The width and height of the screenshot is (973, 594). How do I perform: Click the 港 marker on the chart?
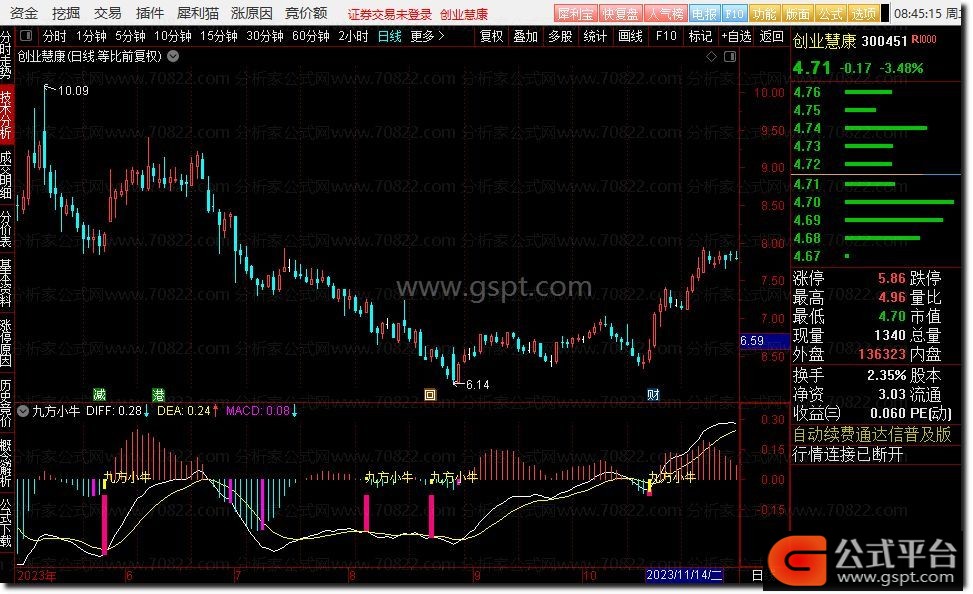coord(158,395)
